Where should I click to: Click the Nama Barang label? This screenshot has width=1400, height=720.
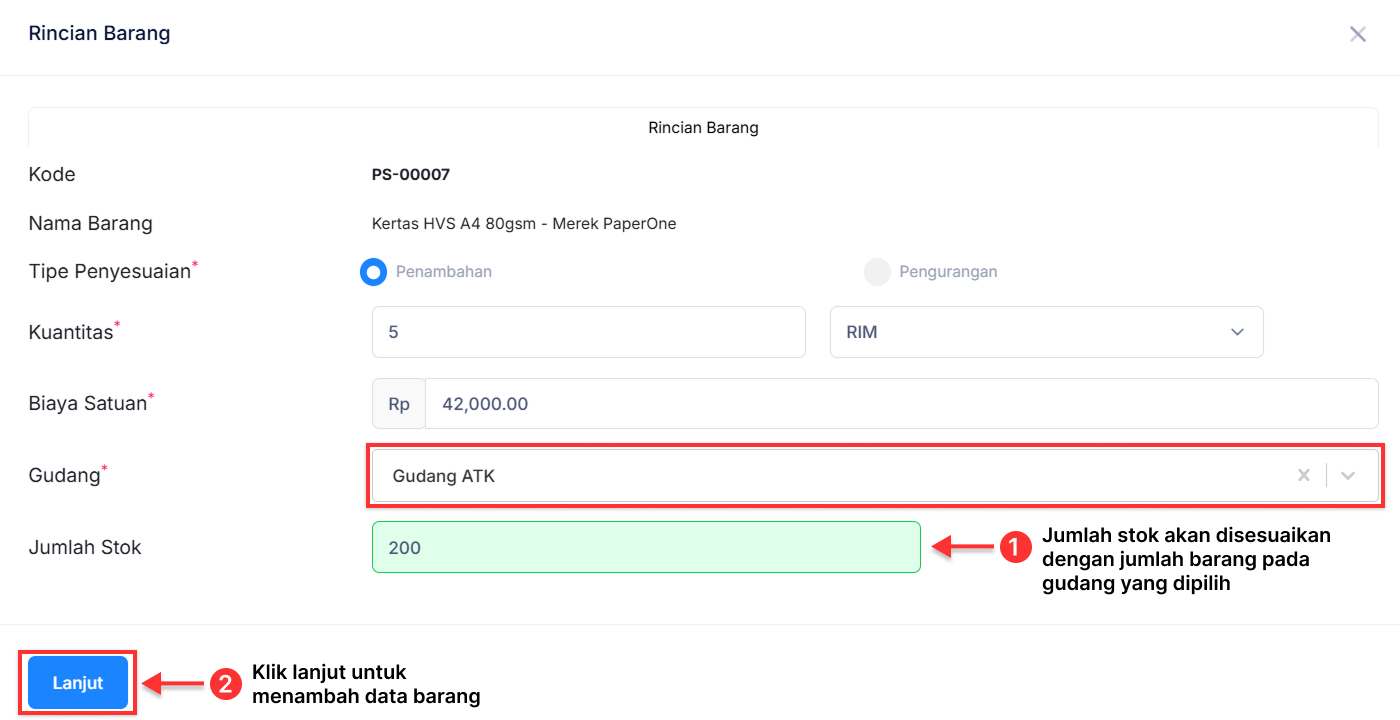pos(90,224)
